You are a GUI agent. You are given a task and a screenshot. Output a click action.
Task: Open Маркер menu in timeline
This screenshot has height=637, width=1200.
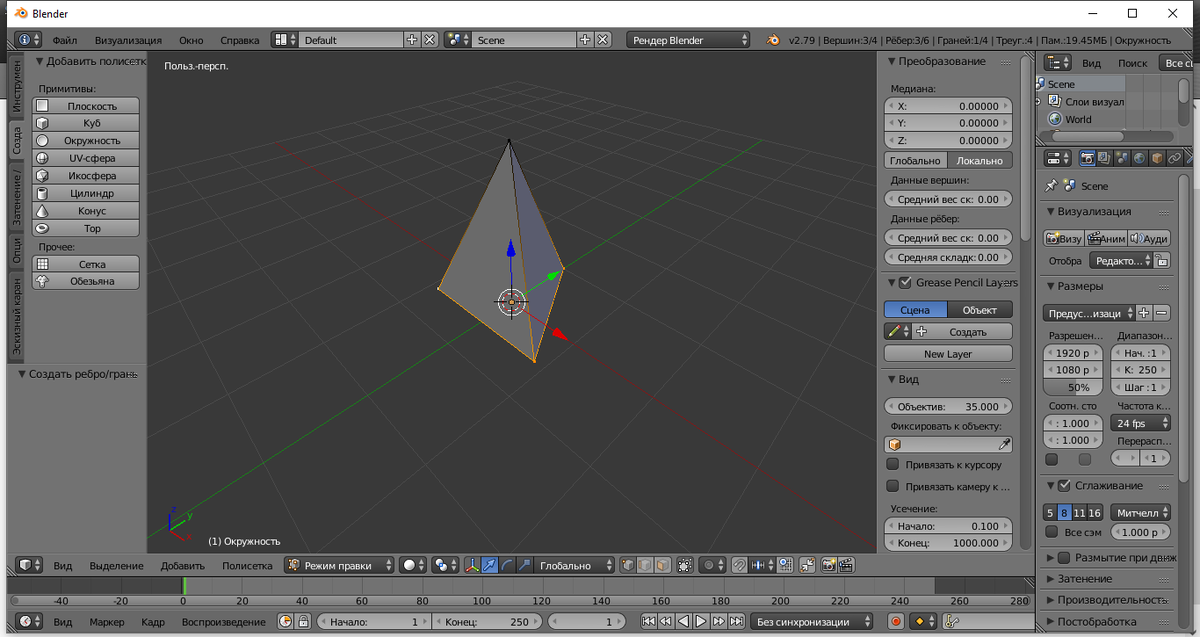point(107,621)
